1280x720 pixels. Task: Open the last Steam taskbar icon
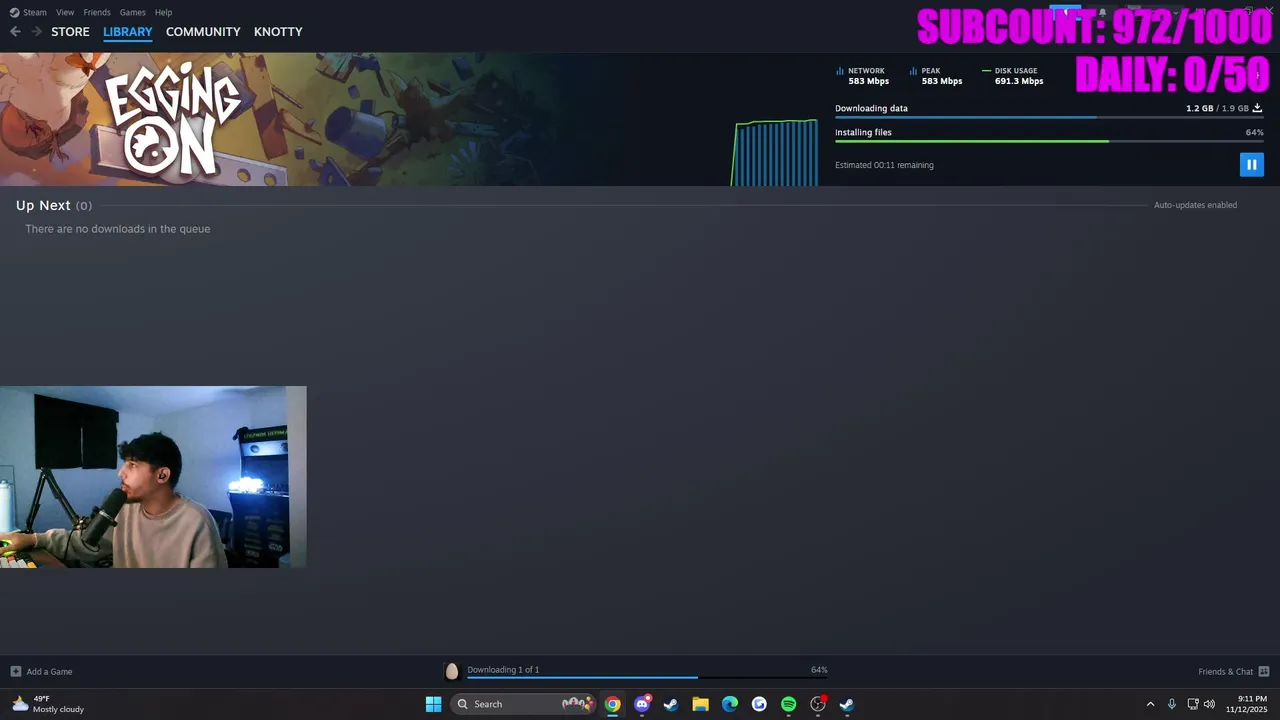pyautogui.click(x=847, y=704)
